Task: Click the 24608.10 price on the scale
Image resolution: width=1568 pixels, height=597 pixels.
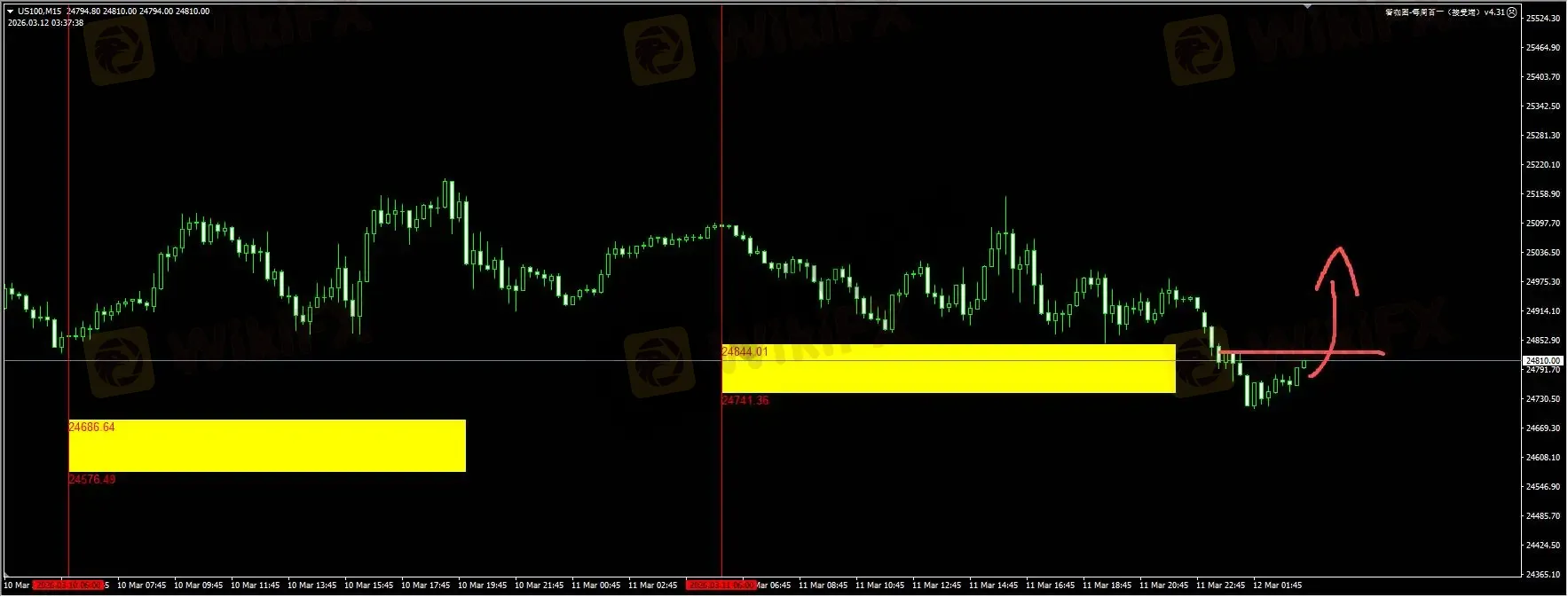Action: click(1543, 458)
